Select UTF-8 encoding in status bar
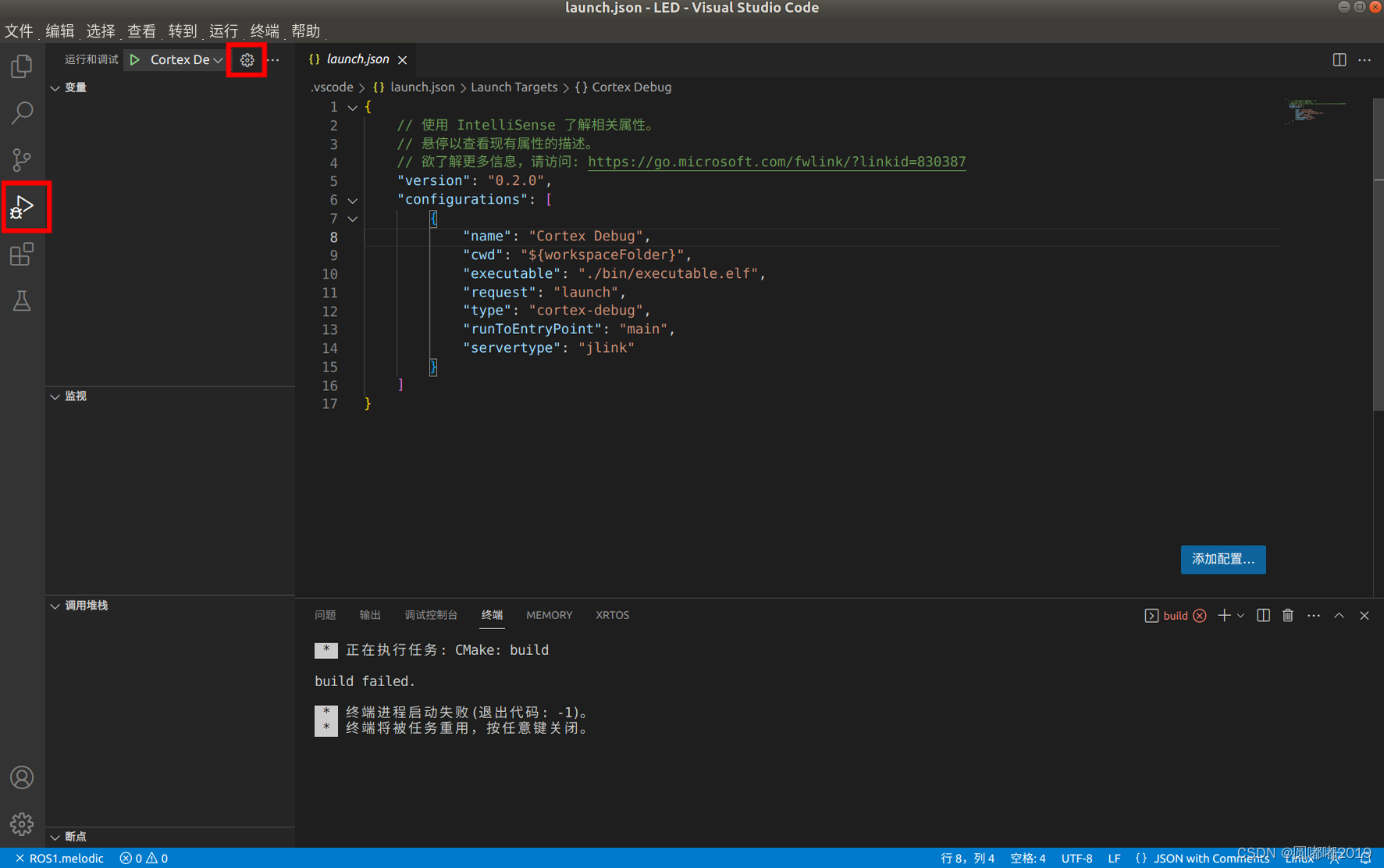The width and height of the screenshot is (1384, 868). coord(1076,857)
